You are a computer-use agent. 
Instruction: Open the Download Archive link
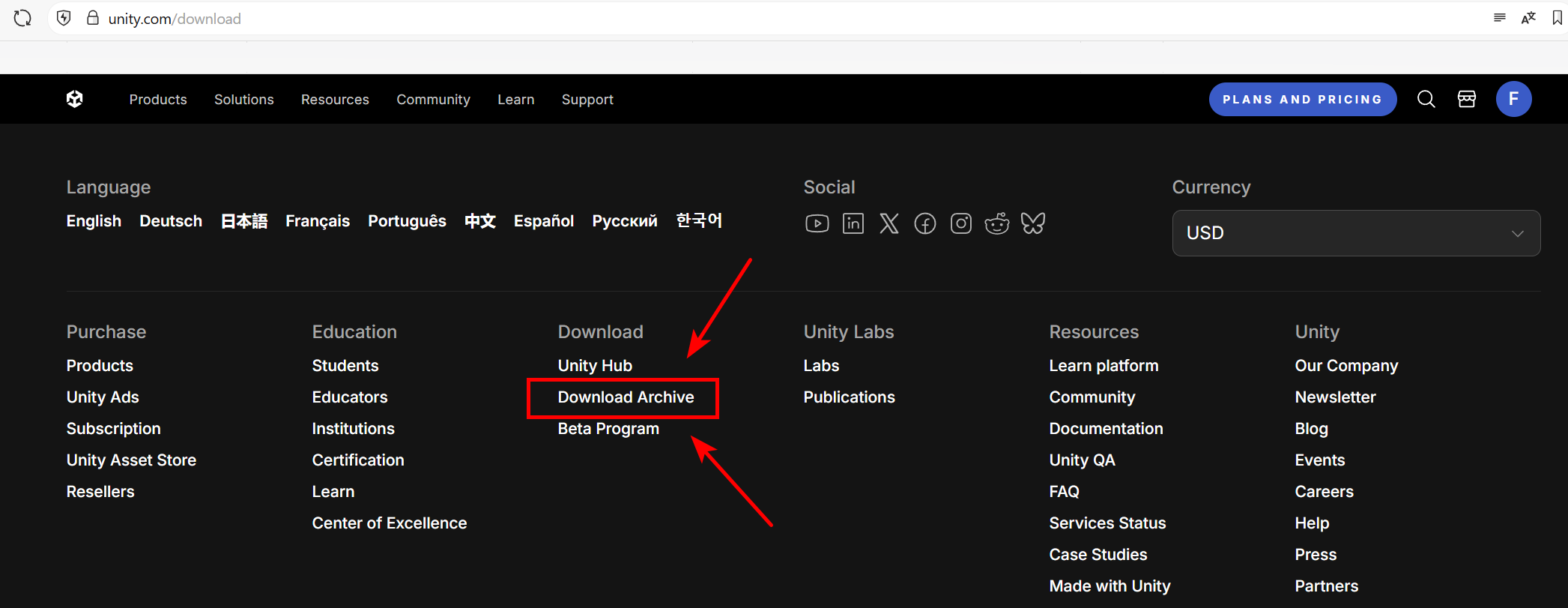click(x=626, y=397)
